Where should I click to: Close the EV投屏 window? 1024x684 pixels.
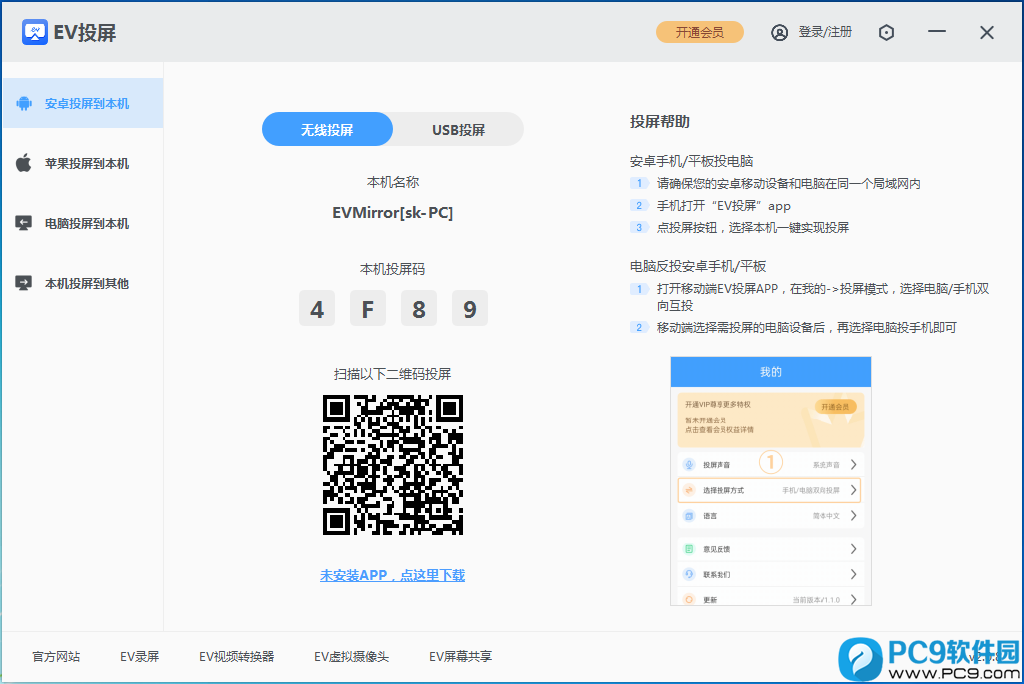[987, 33]
